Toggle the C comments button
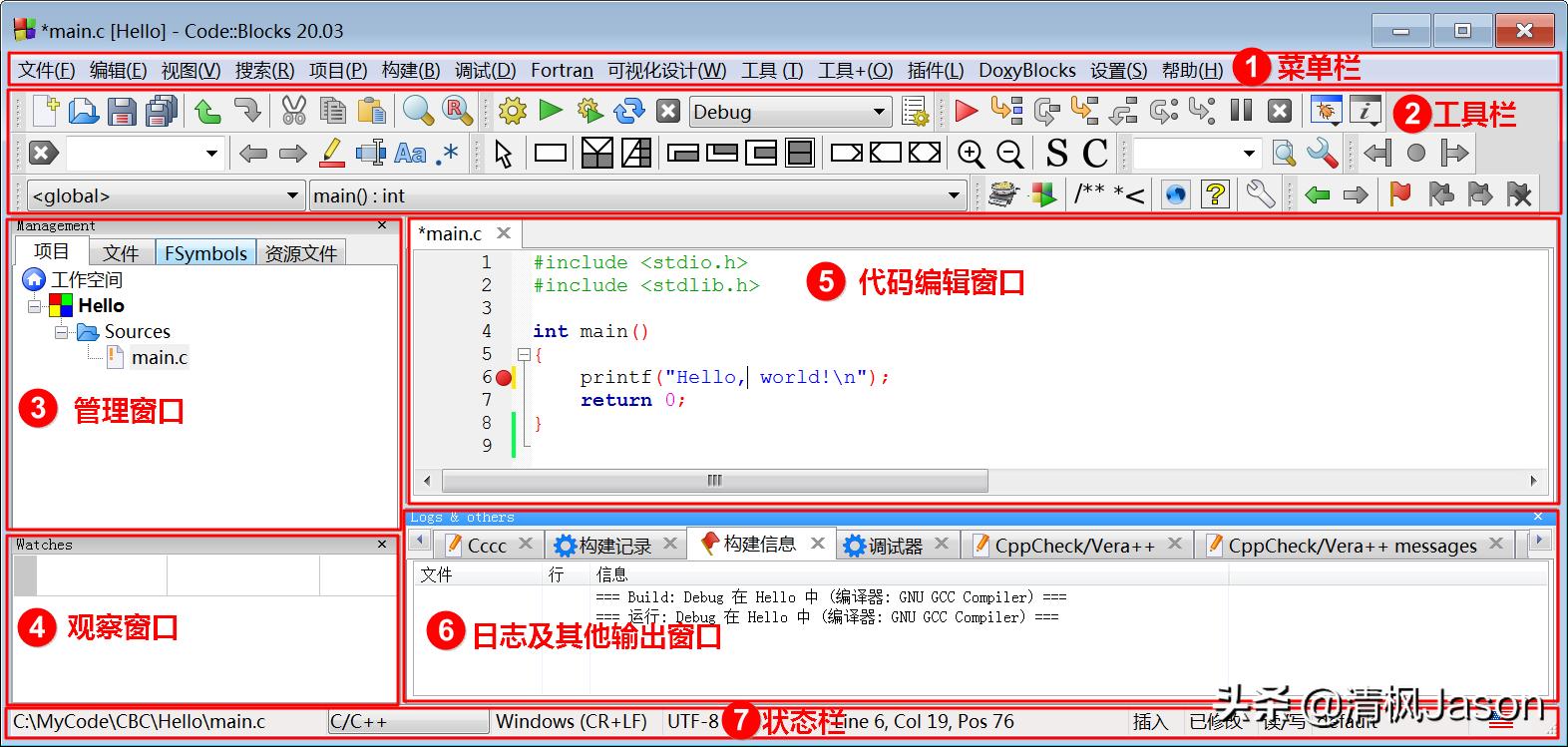The image size is (1568, 747). [x=1095, y=154]
